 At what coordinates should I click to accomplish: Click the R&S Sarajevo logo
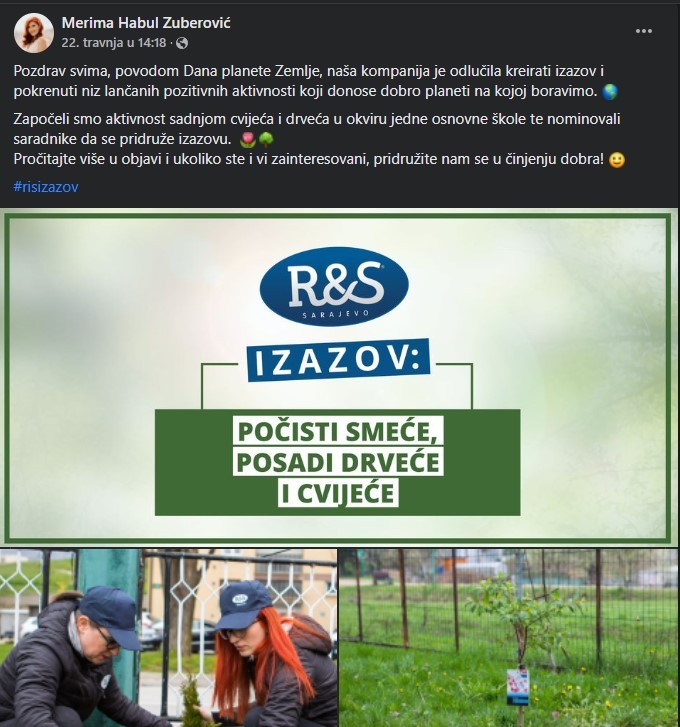coord(334,287)
